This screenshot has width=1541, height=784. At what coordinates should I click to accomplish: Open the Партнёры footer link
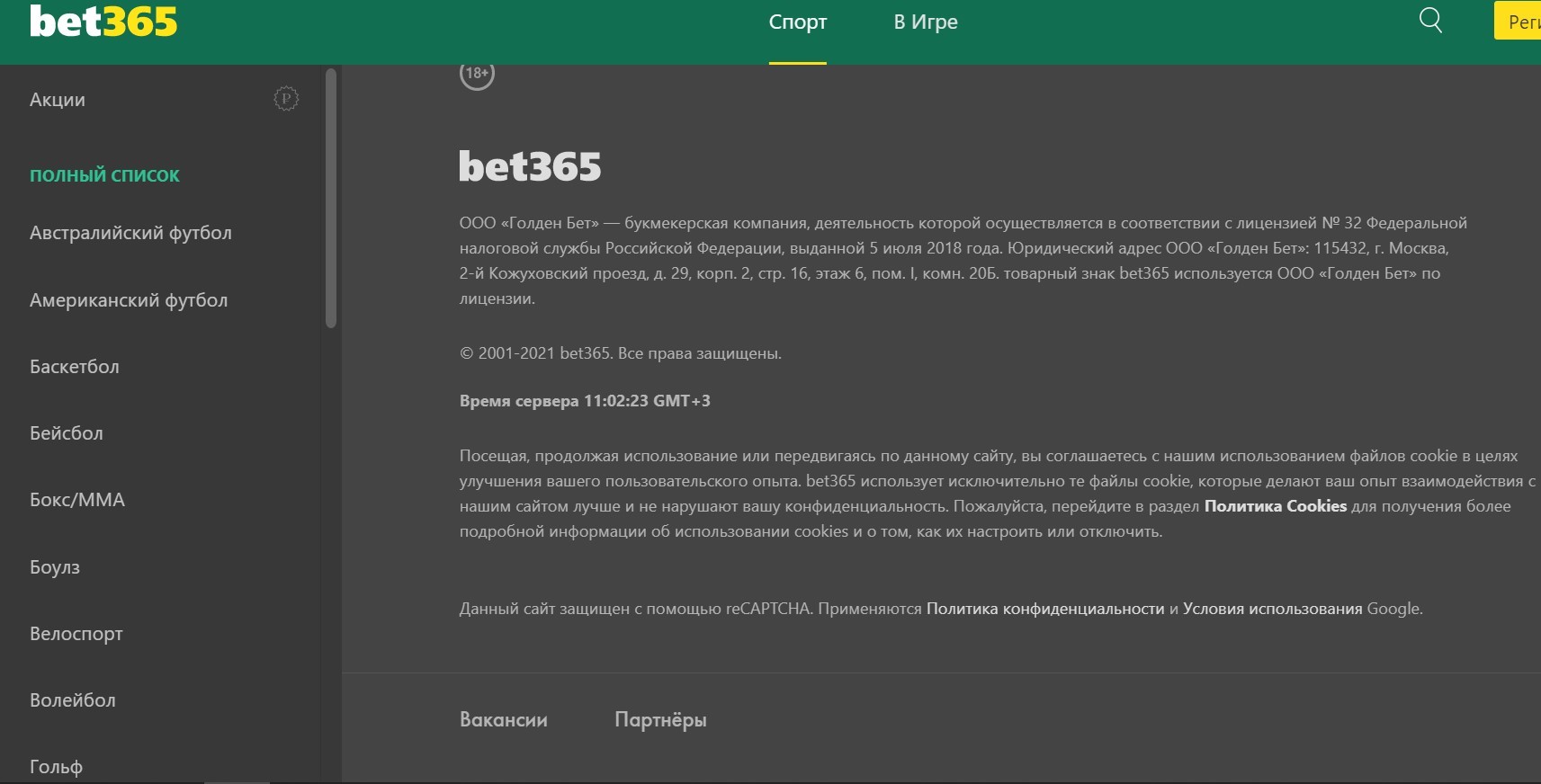pos(660,719)
